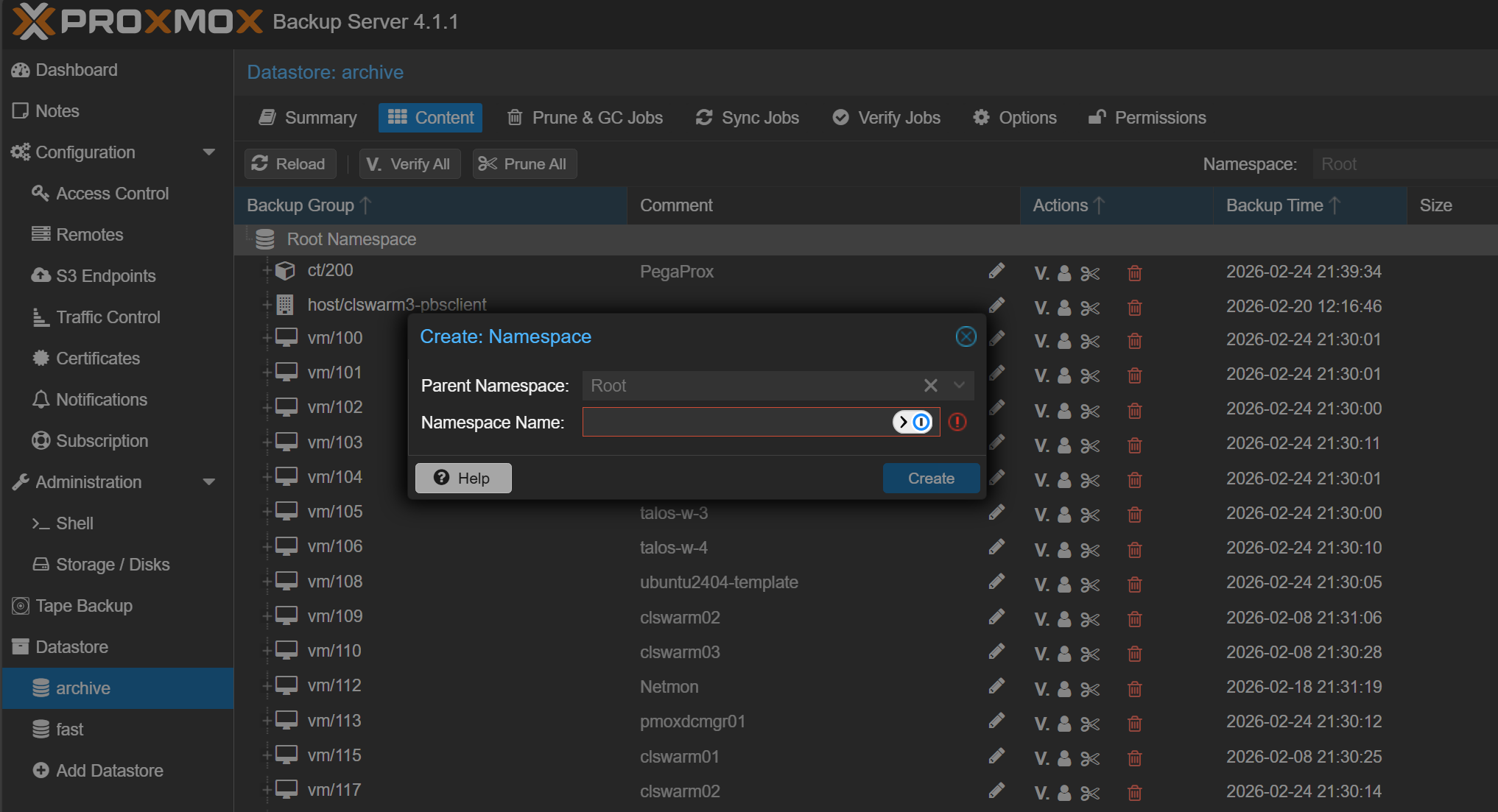
Task: Click Prune All
Action: [524, 163]
